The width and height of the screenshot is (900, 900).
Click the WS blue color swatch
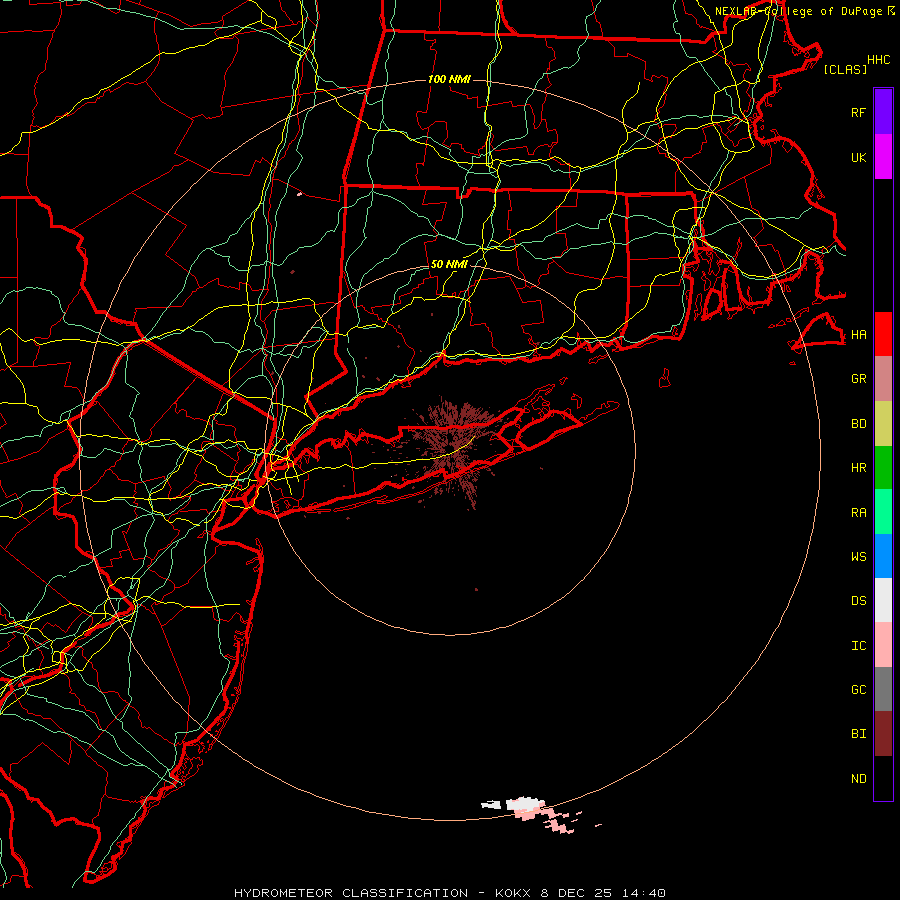883,556
